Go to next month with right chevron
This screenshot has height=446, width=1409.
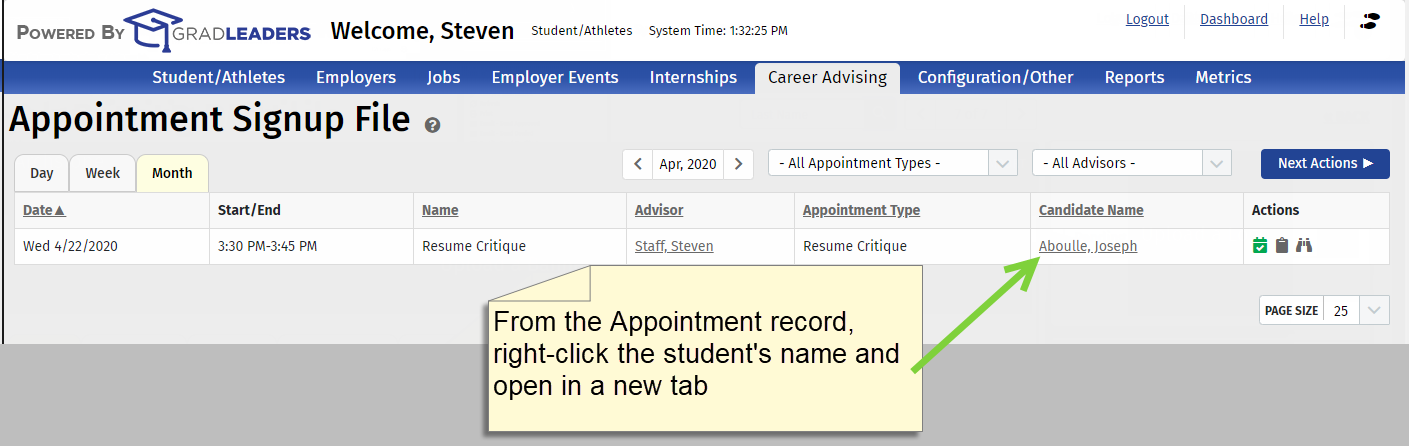pos(738,164)
